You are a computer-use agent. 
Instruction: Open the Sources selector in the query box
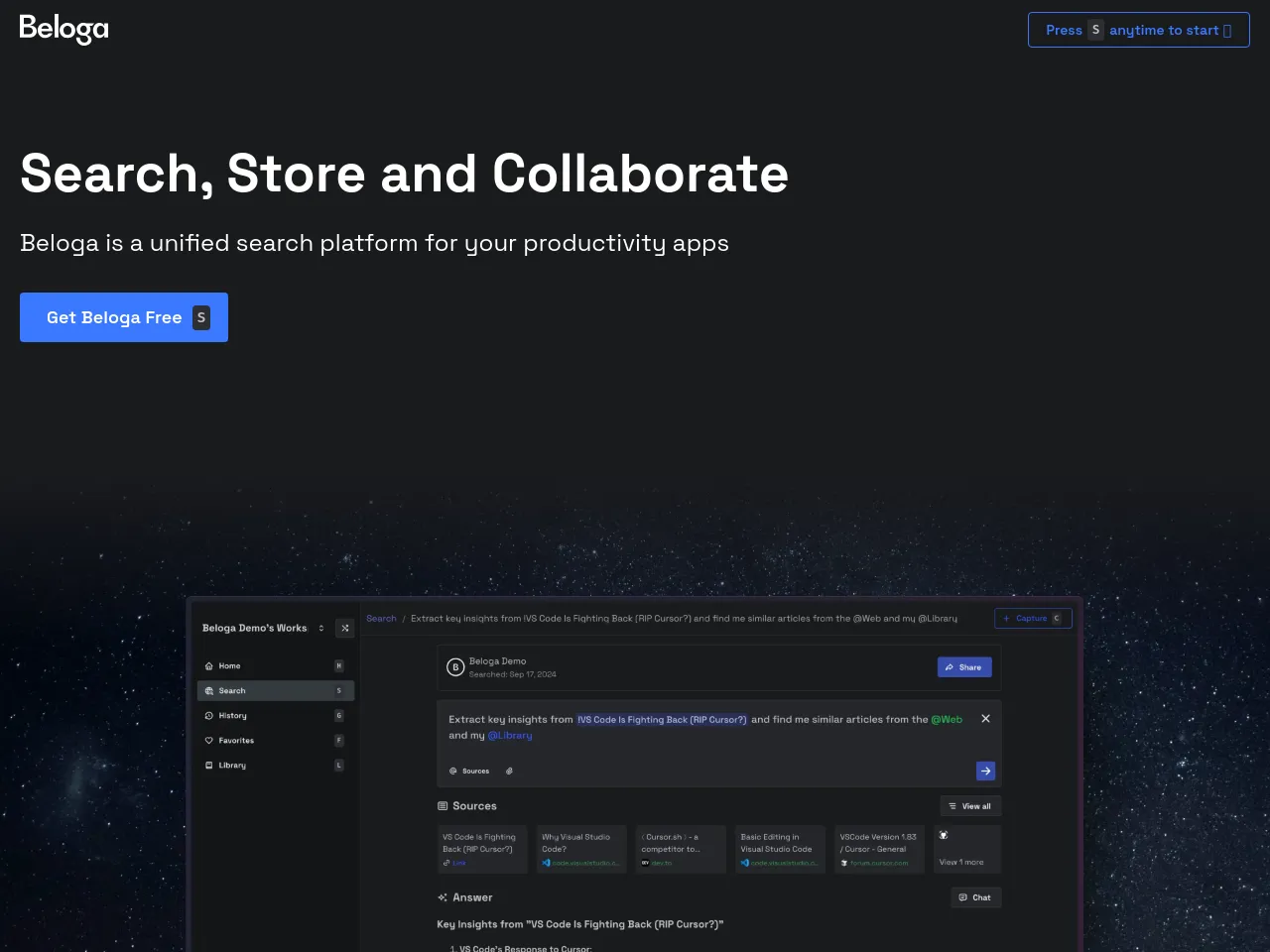[469, 771]
